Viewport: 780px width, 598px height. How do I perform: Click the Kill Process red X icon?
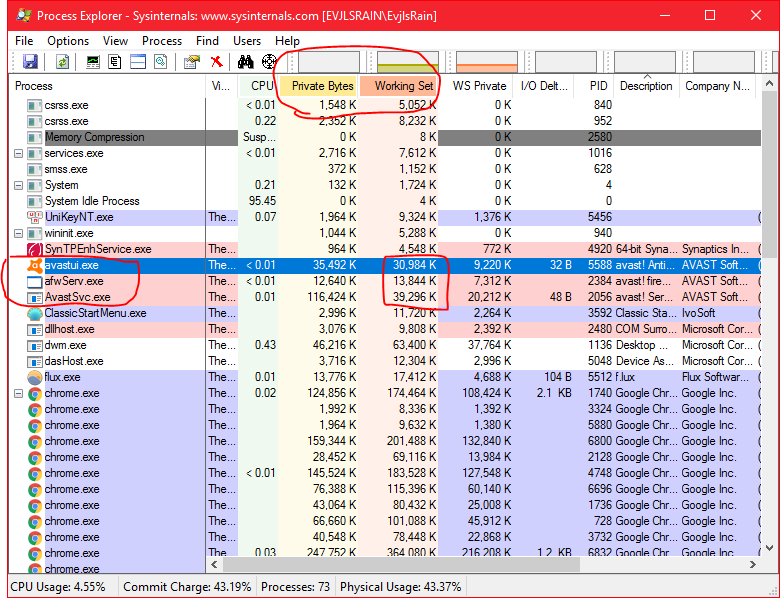pos(217,62)
